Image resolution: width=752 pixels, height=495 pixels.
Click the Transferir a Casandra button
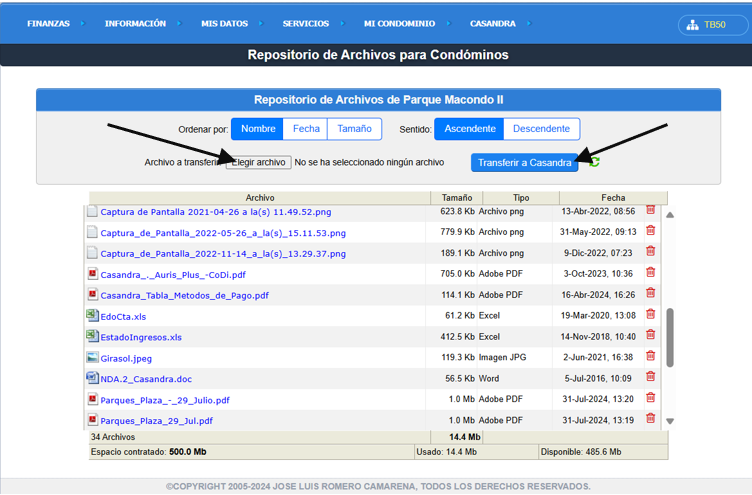524,162
